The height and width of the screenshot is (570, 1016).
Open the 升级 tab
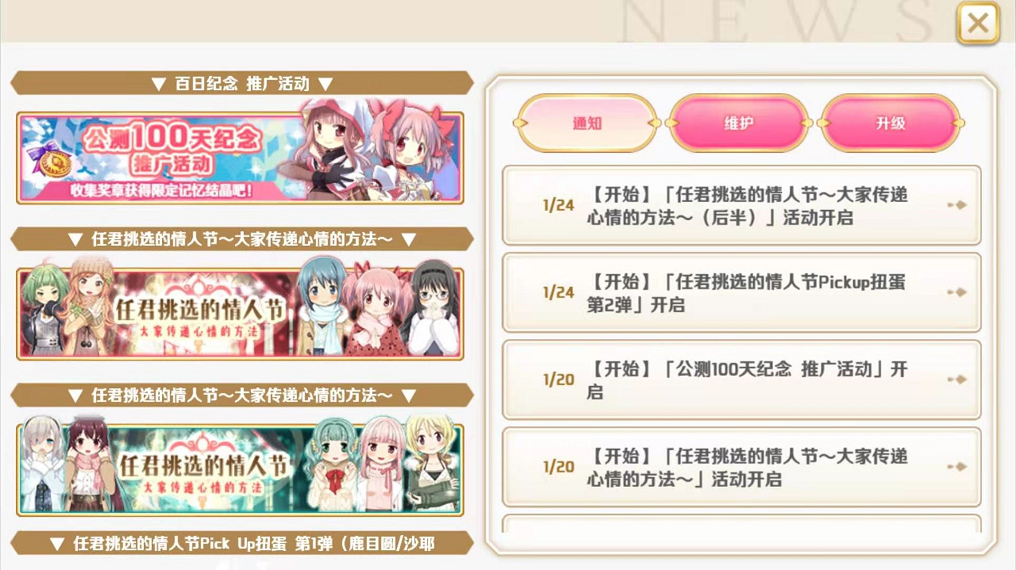pyautogui.click(x=891, y=123)
